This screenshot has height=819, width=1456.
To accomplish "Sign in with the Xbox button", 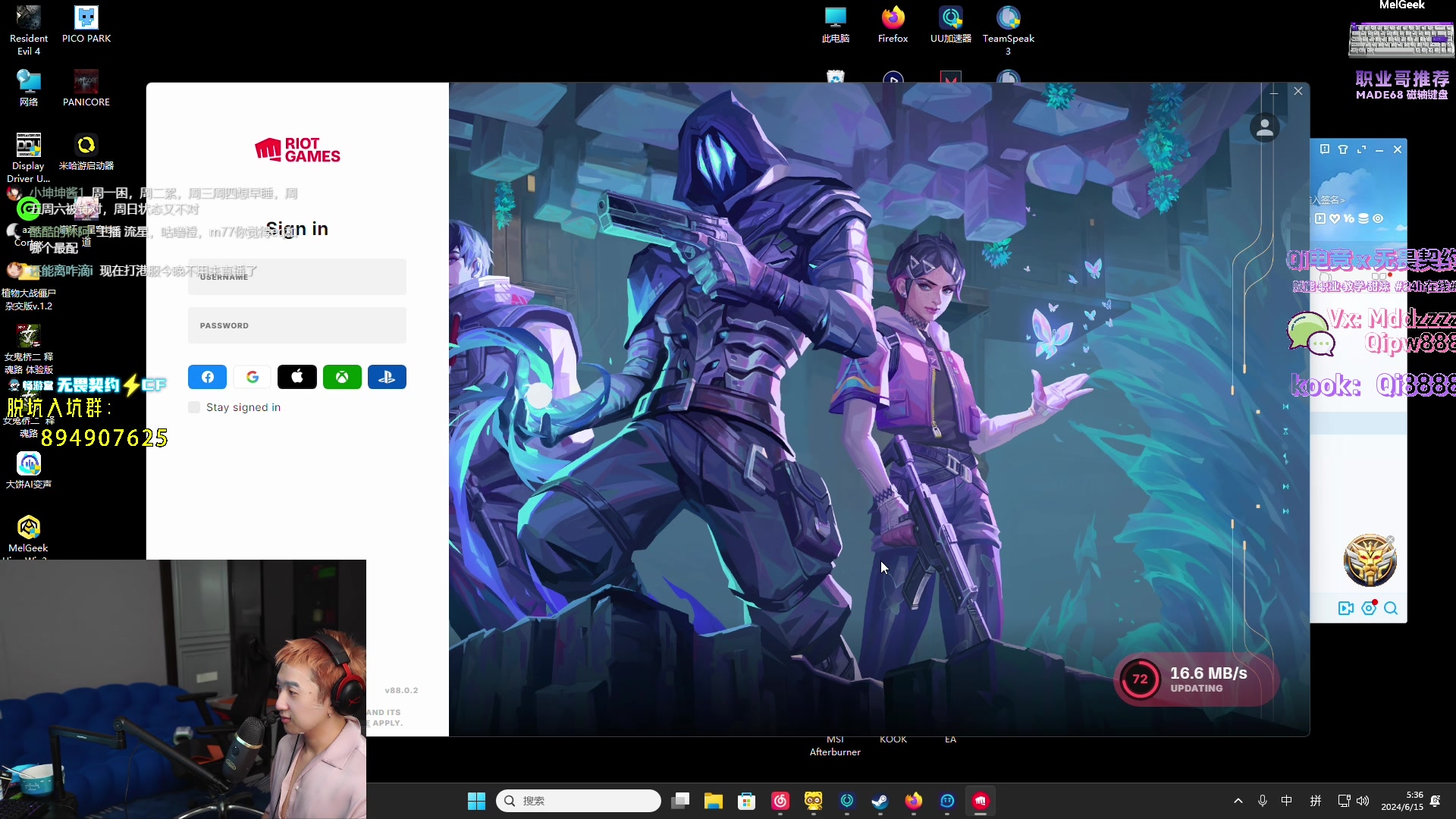I will (x=342, y=377).
